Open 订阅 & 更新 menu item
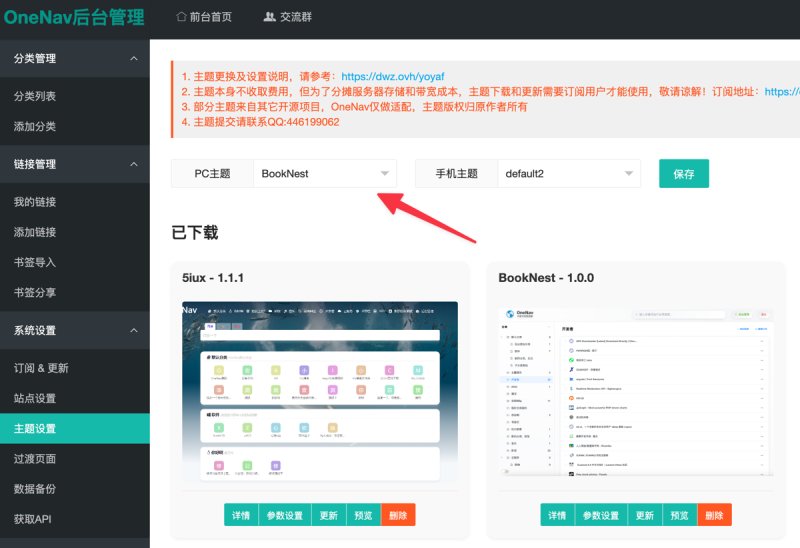 click(74, 368)
